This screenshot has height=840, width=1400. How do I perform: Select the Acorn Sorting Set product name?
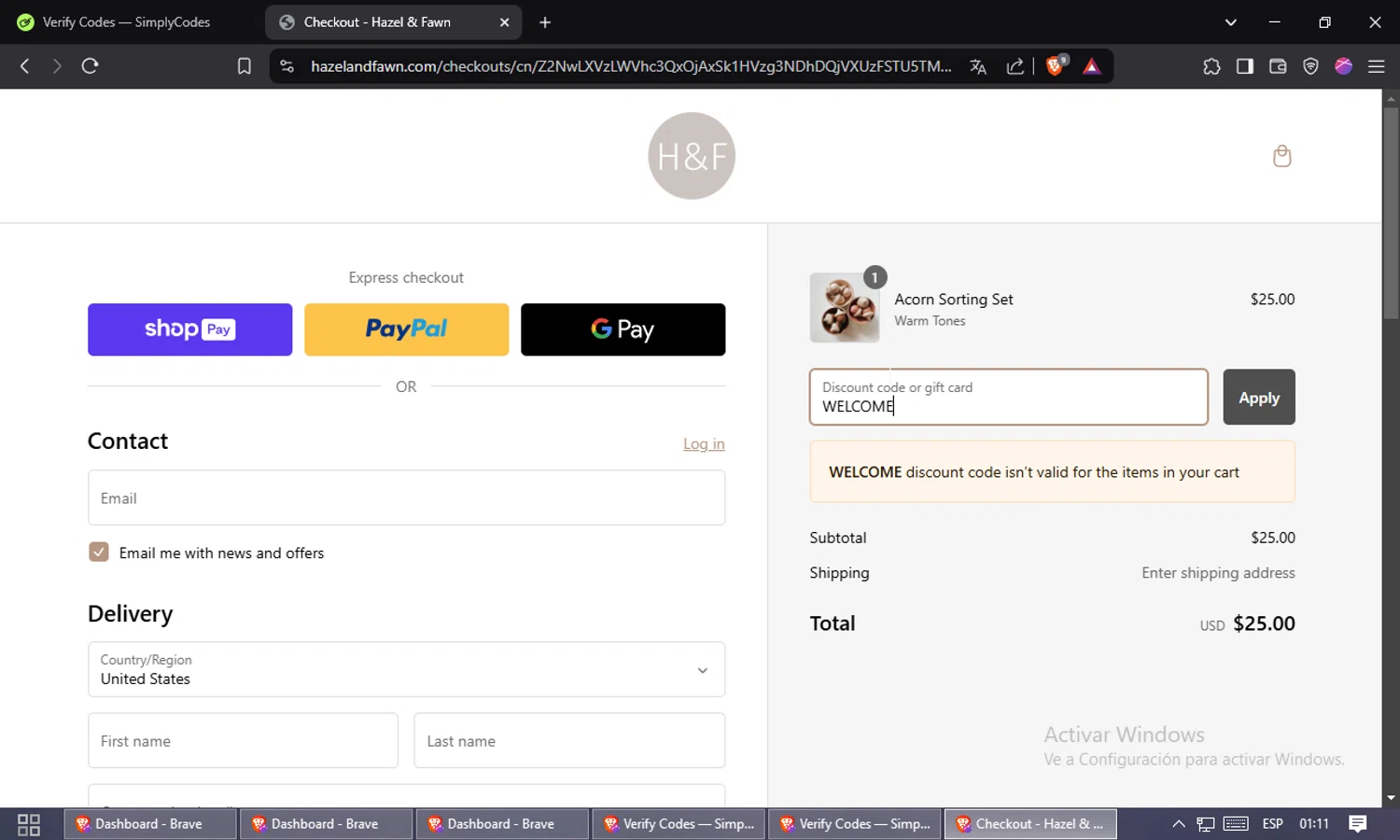pos(954,300)
